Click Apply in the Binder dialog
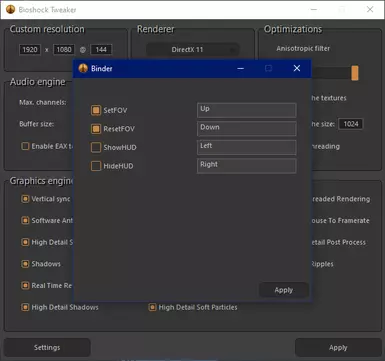Viewport: 385px width, 361px height. (x=284, y=290)
